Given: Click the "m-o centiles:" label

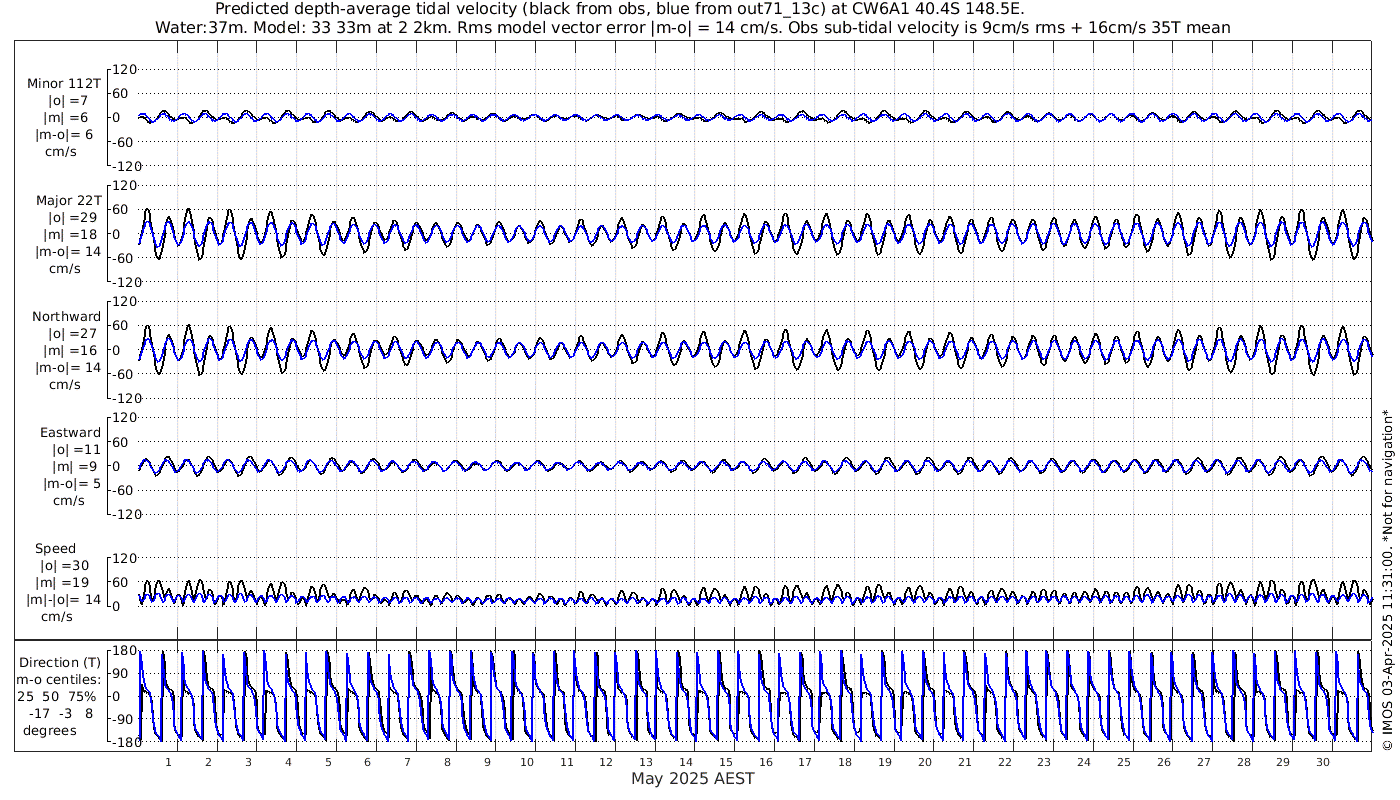Looking at the screenshot, I should pyautogui.click(x=58, y=679).
